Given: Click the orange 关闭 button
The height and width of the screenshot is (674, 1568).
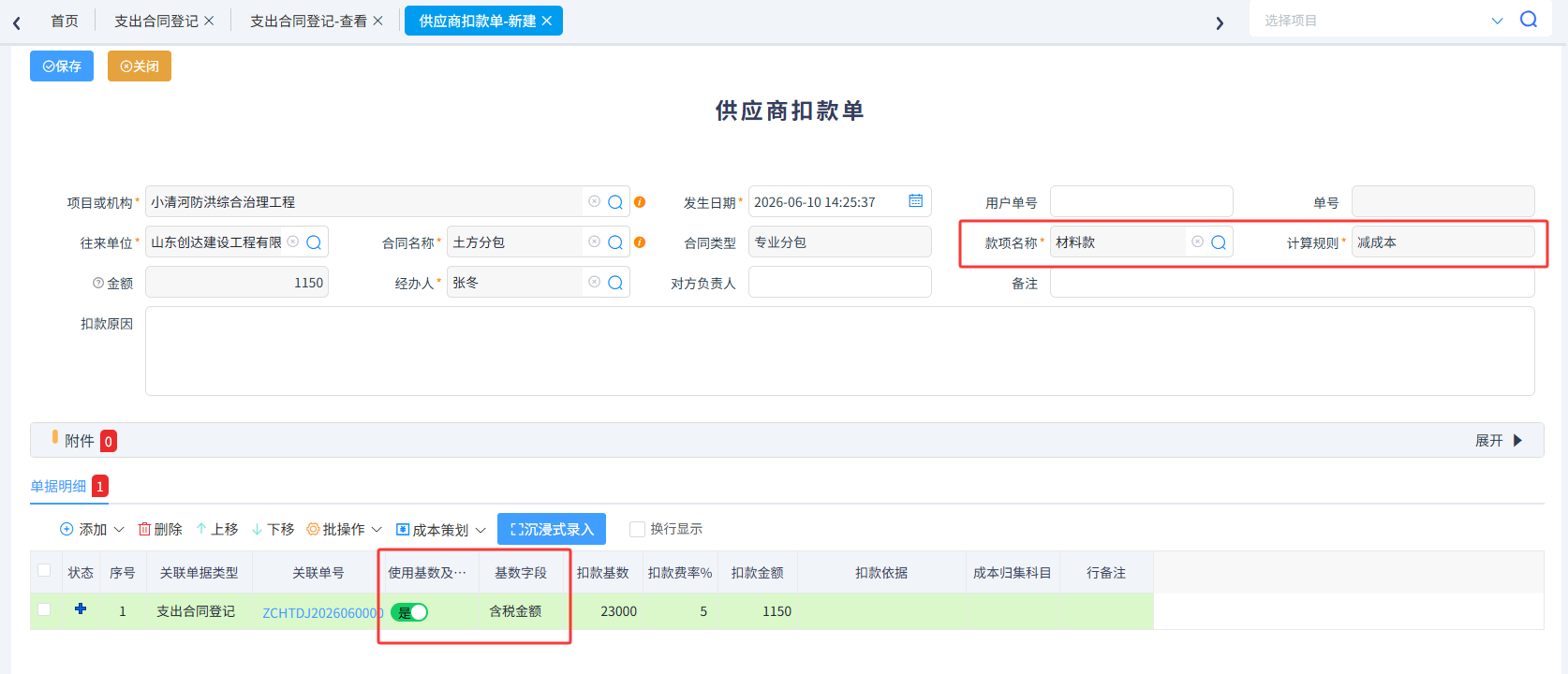Looking at the screenshot, I should (x=140, y=66).
